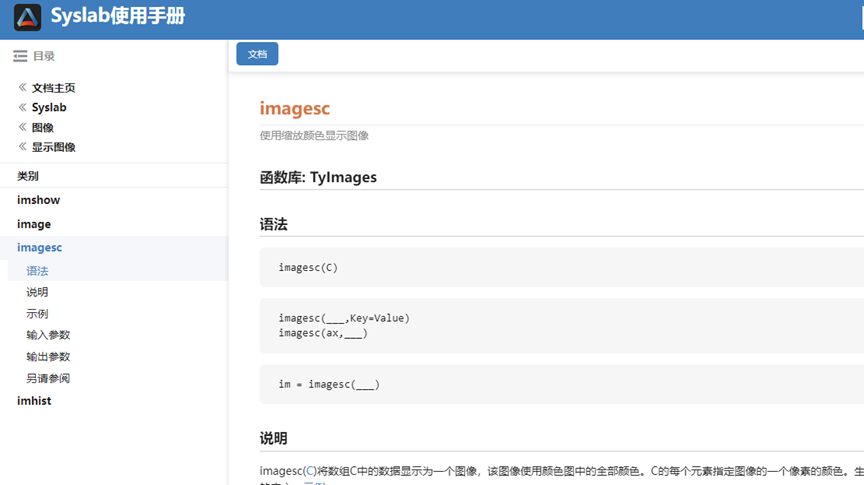The width and height of the screenshot is (864, 485).
Task: Go to 文档主页 breadcrumb link
Action: click(53, 88)
